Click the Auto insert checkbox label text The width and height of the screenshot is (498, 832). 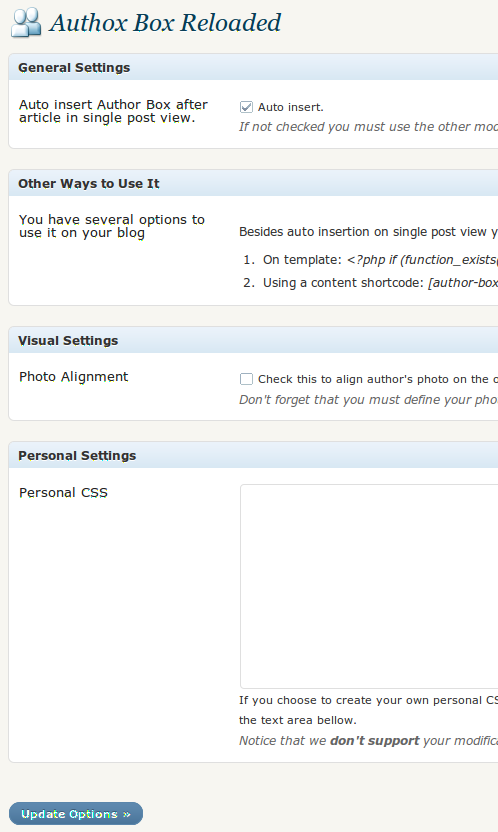(x=291, y=107)
